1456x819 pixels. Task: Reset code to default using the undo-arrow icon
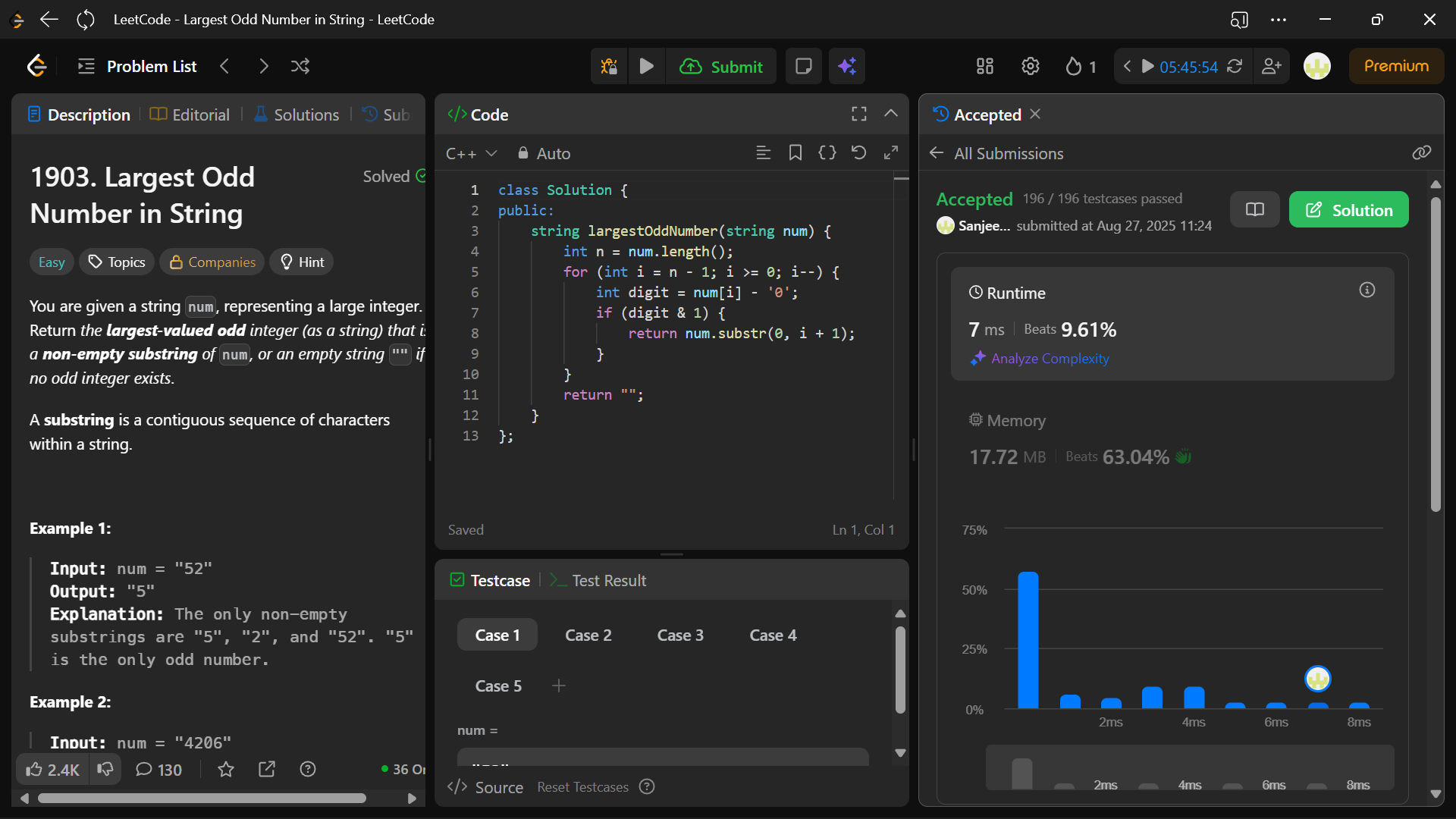(x=858, y=152)
